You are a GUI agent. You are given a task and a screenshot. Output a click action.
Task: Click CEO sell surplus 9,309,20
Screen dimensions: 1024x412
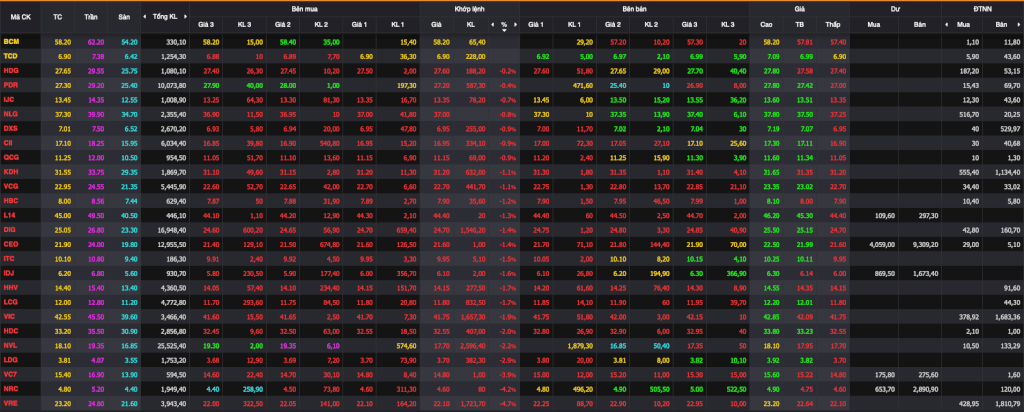point(924,243)
